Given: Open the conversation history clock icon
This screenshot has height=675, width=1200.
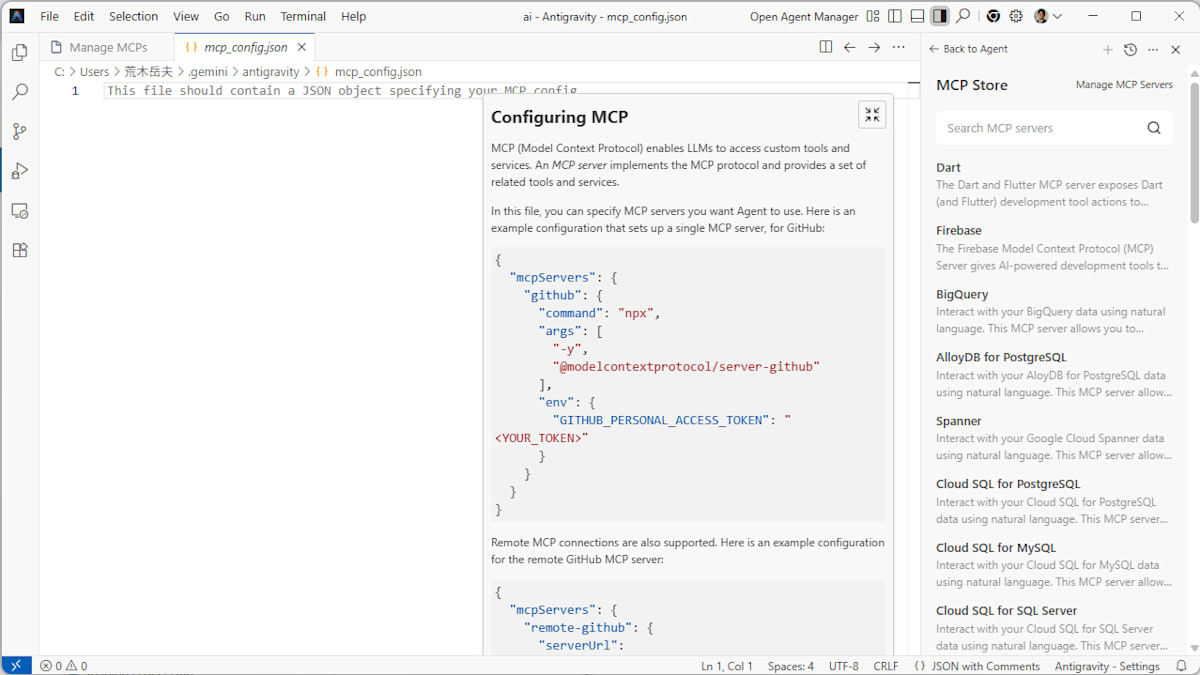Looking at the screenshot, I should (1130, 49).
